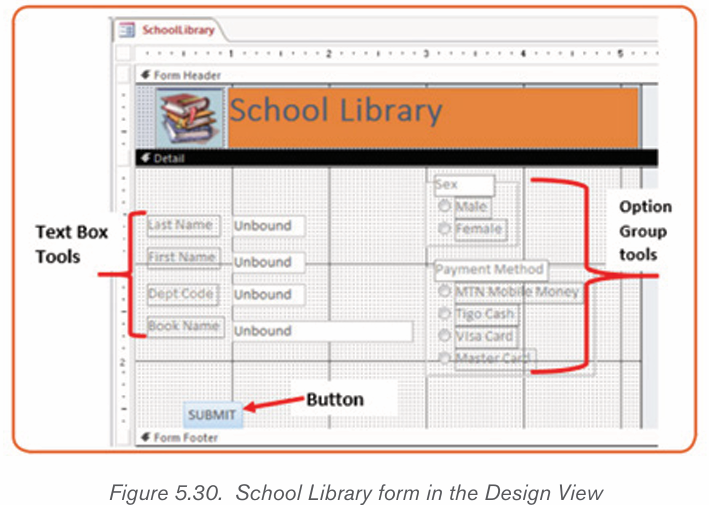Image resolution: width=709 pixels, height=505 pixels.
Task: Select the Tigo Cash label
Action: [486, 314]
